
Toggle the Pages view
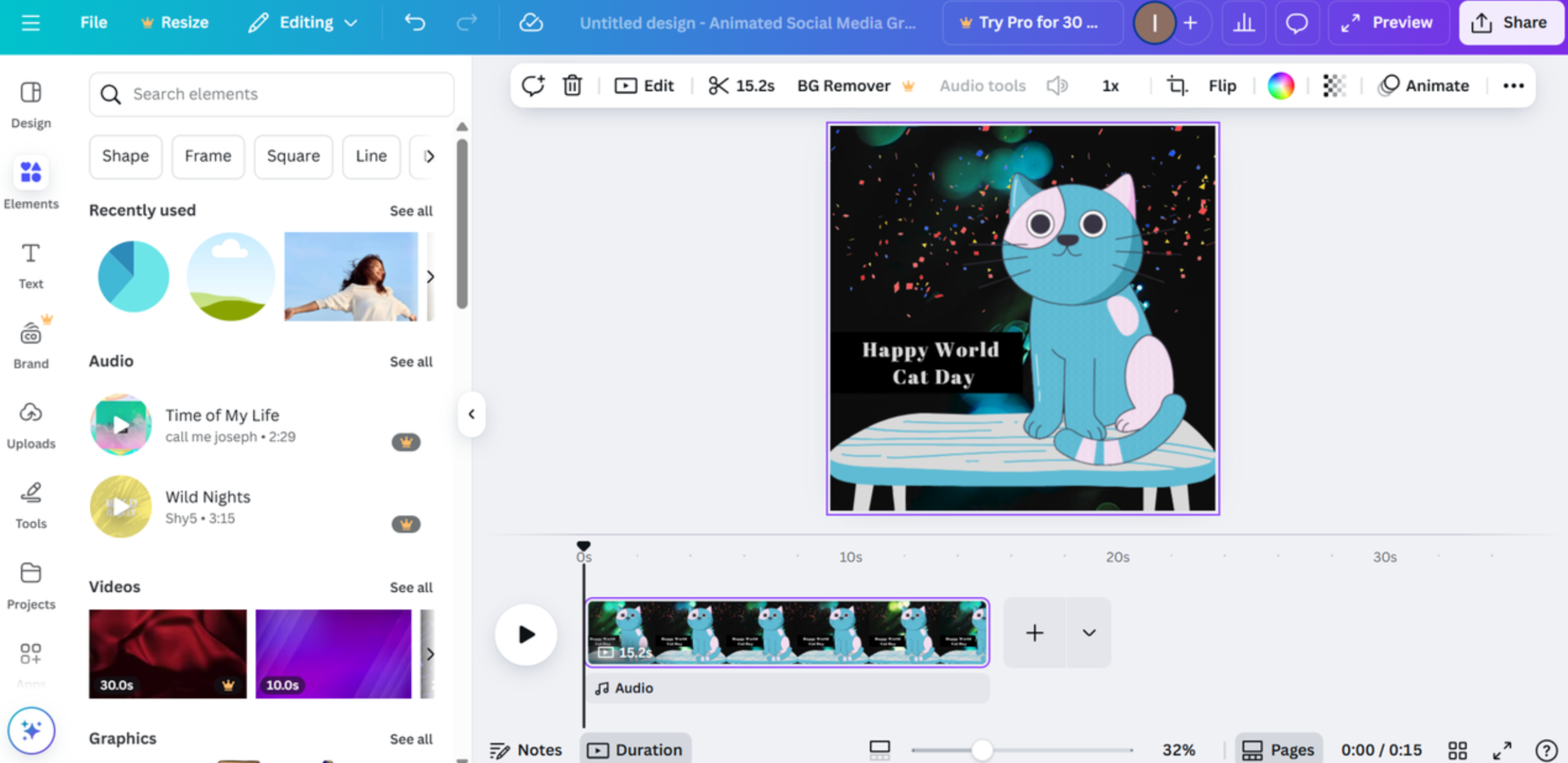click(1278, 750)
